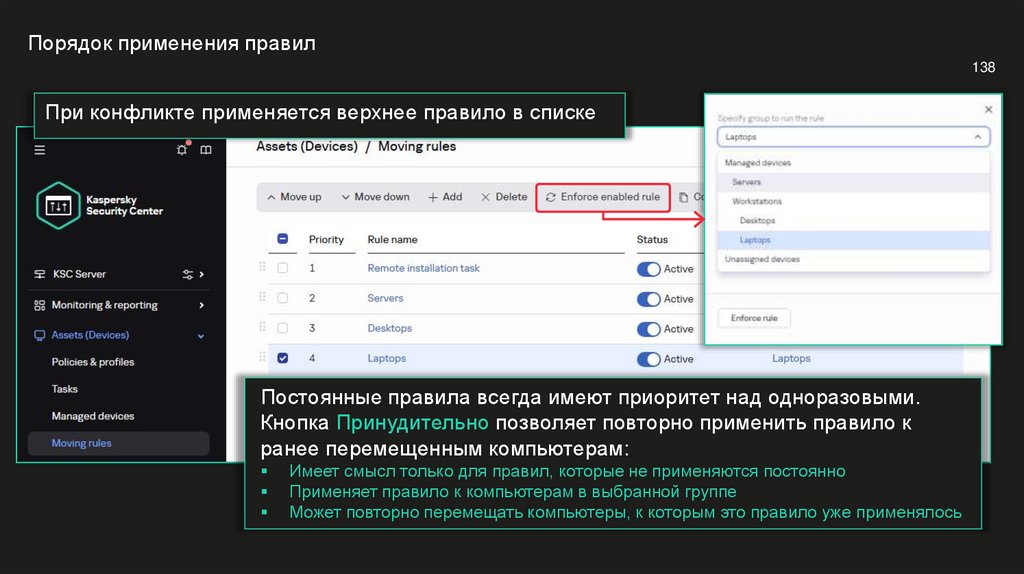Image resolution: width=1024 pixels, height=574 pixels.
Task: Sort by the Rule name column header
Action: click(x=392, y=240)
